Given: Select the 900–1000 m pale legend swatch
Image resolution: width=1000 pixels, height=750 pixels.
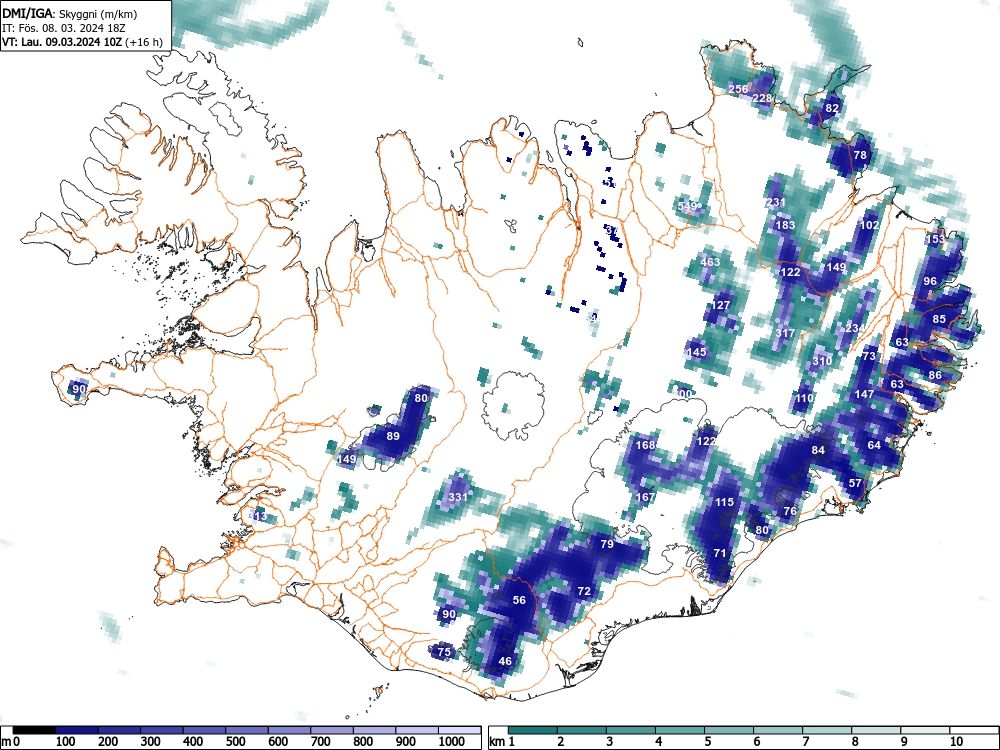Looking at the screenshot, I should coord(417,730).
